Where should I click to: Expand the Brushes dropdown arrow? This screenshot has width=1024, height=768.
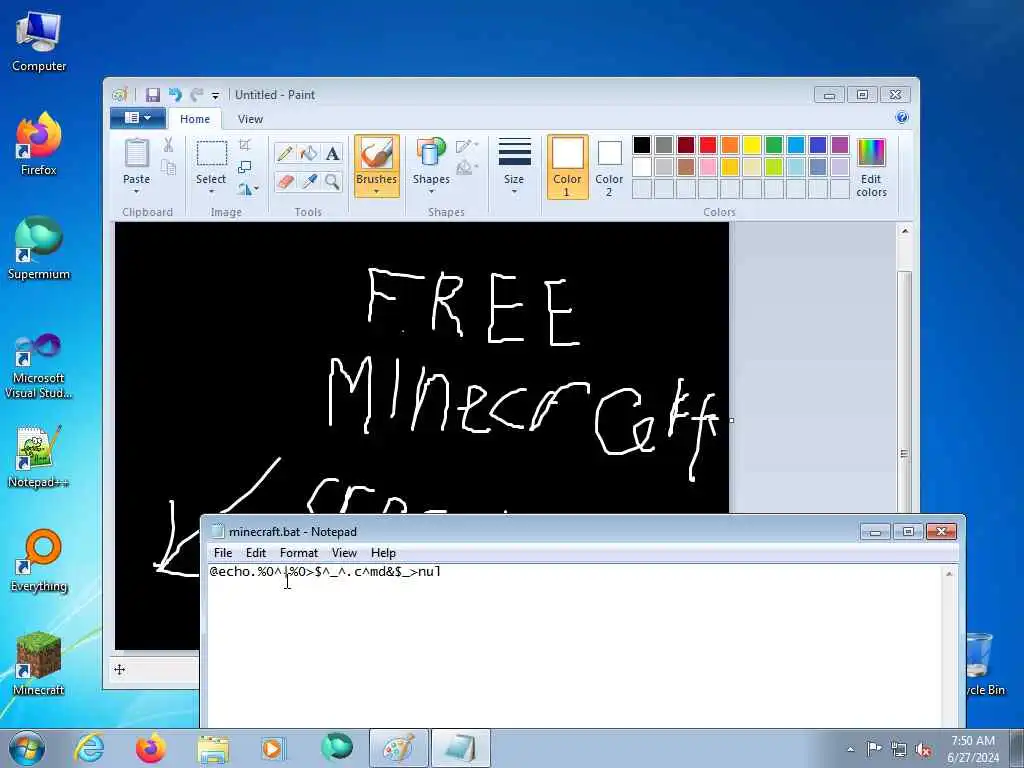click(377, 192)
